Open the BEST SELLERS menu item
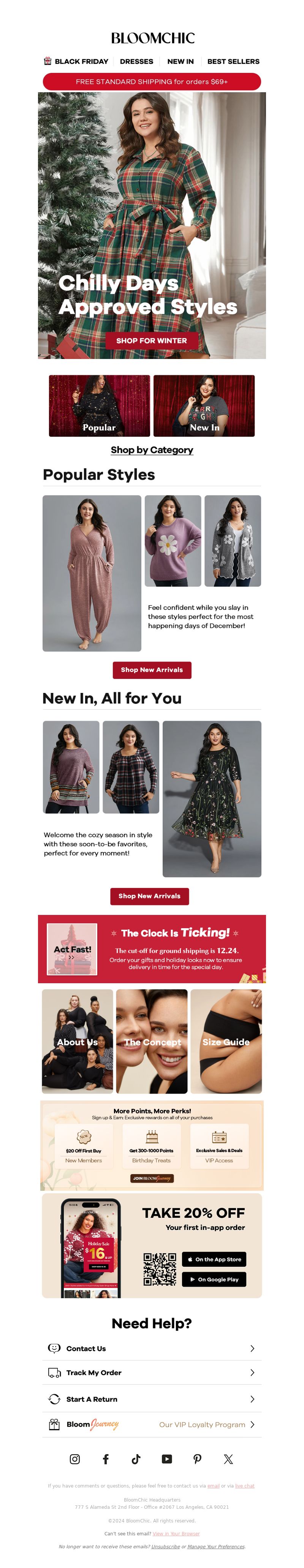 (x=233, y=61)
